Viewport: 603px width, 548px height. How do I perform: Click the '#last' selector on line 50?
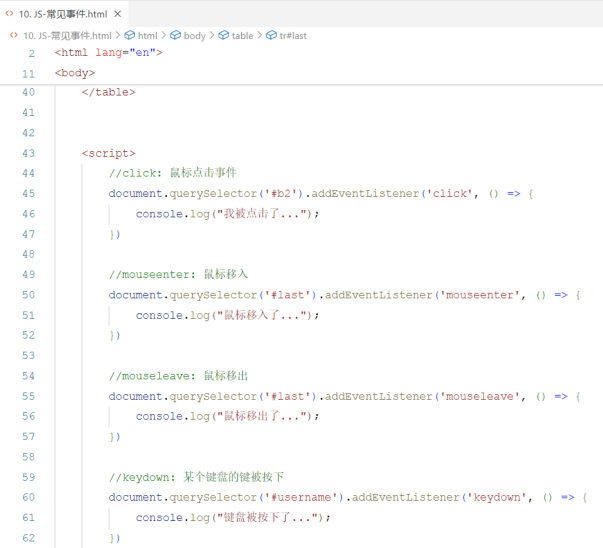pyautogui.click(x=288, y=295)
